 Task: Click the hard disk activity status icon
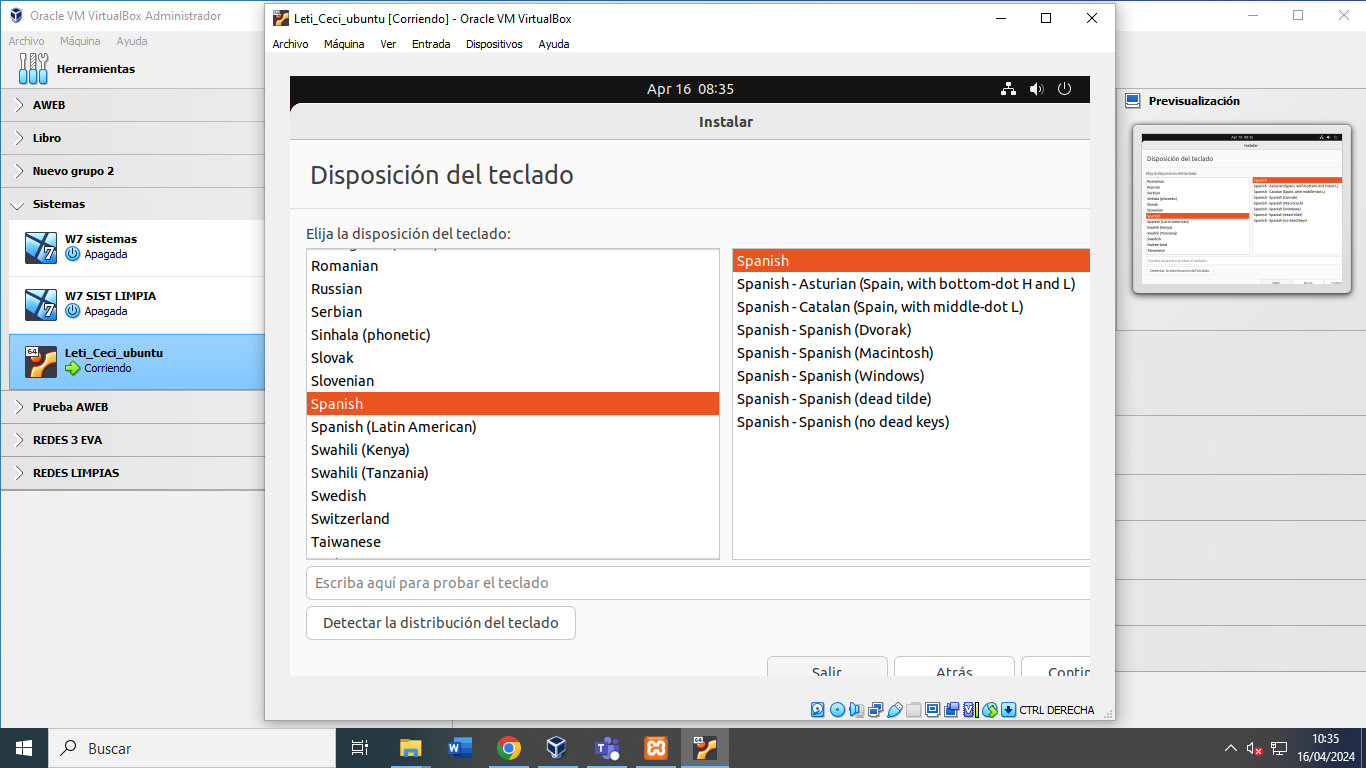pos(818,710)
